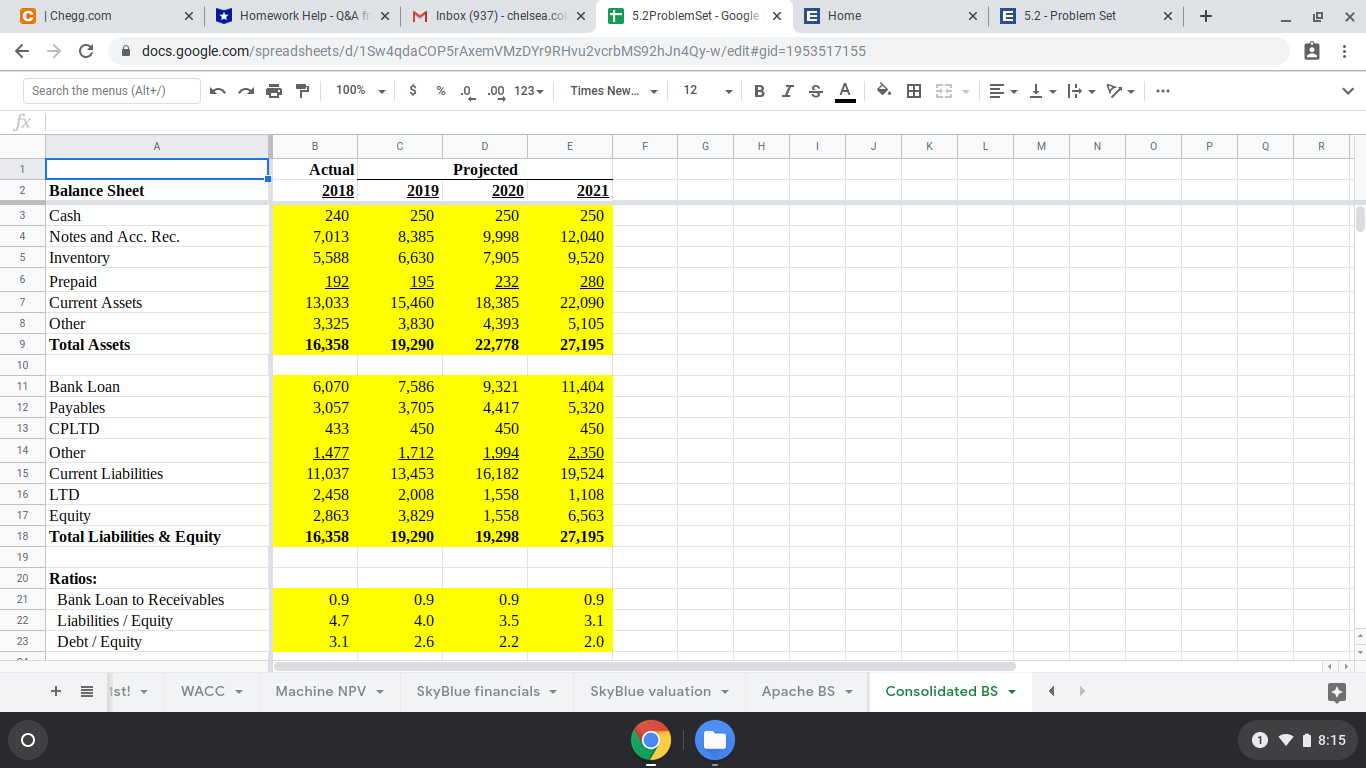Decrease decimal places
Screen dimensions: 1366x768
click(466, 91)
